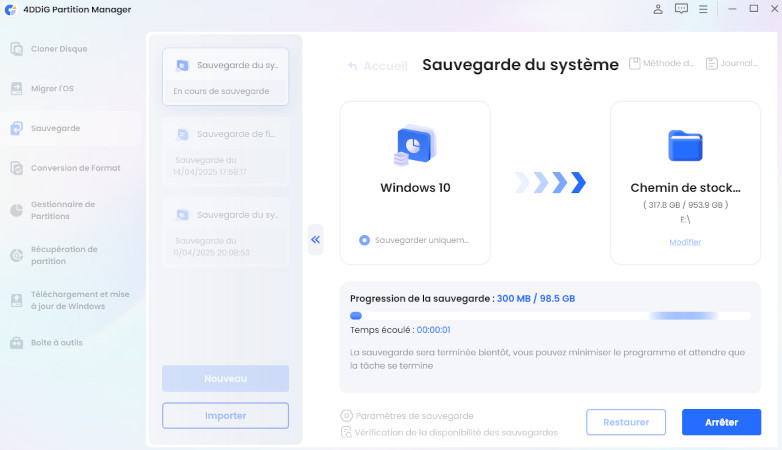The height and width of the screenshot is (450, 782).
Task: Click the Sauvegarde sidebar icon
Action: (x=16, y=128)
